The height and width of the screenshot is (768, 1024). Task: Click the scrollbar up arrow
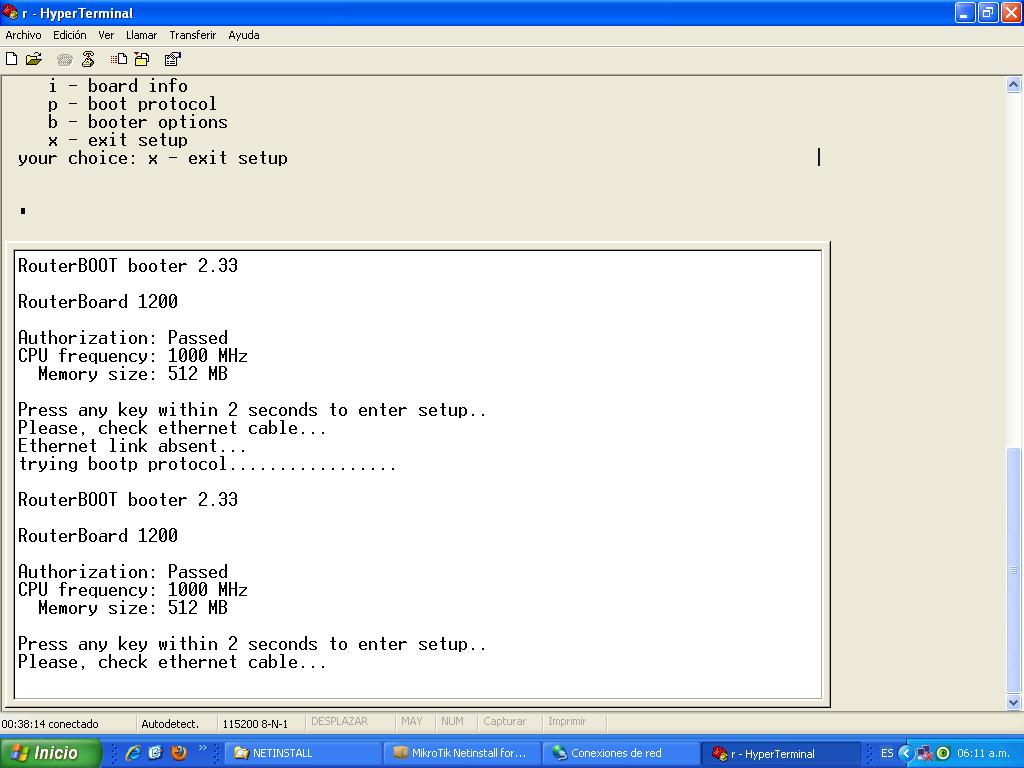[1014, 84]
